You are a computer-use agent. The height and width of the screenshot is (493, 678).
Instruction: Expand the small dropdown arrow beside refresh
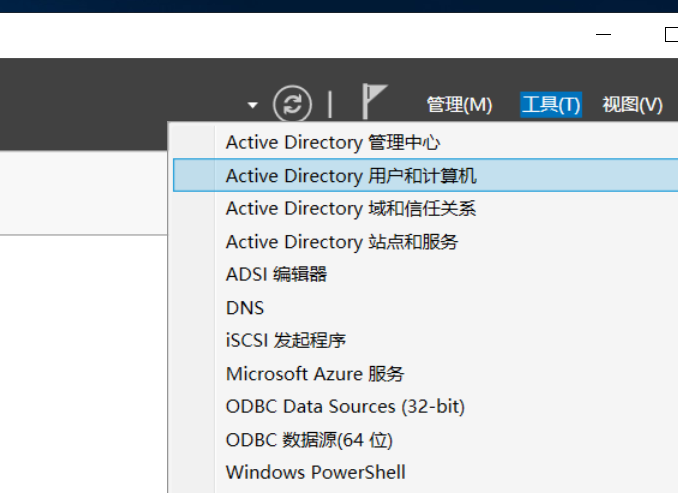pyautogui.click(x=253, y=105)
